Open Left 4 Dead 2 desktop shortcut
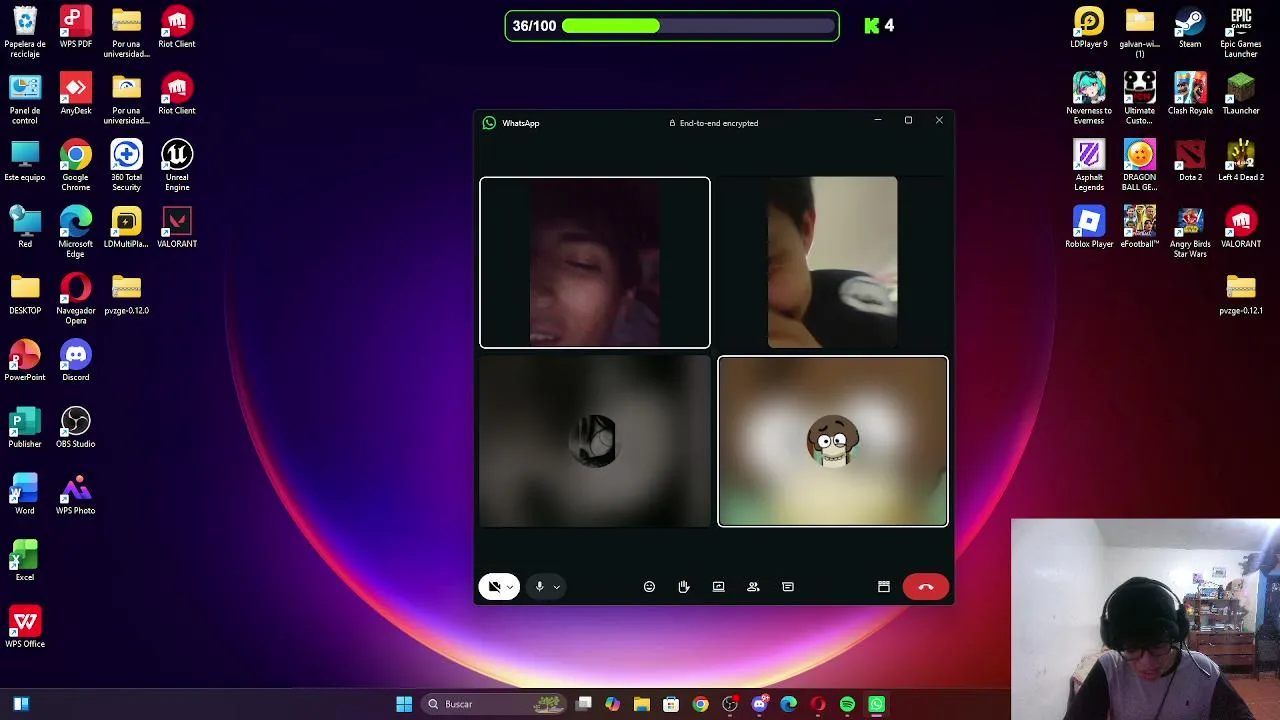This screenshot has width=1280, height=720. coord(1241,160)
